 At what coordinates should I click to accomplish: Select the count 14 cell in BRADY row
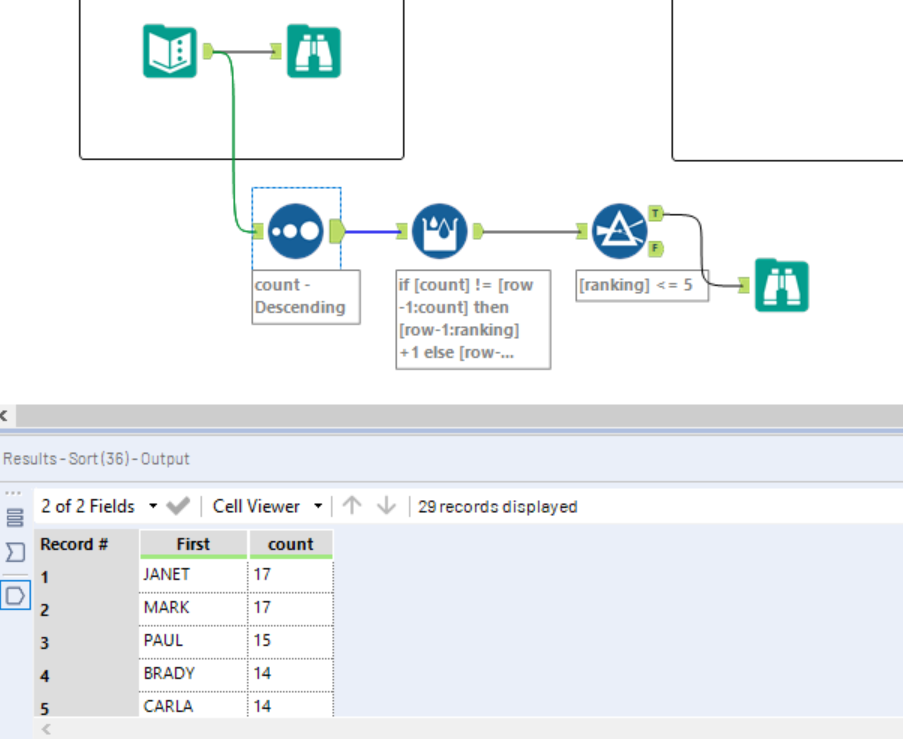(x=291, y=673)
